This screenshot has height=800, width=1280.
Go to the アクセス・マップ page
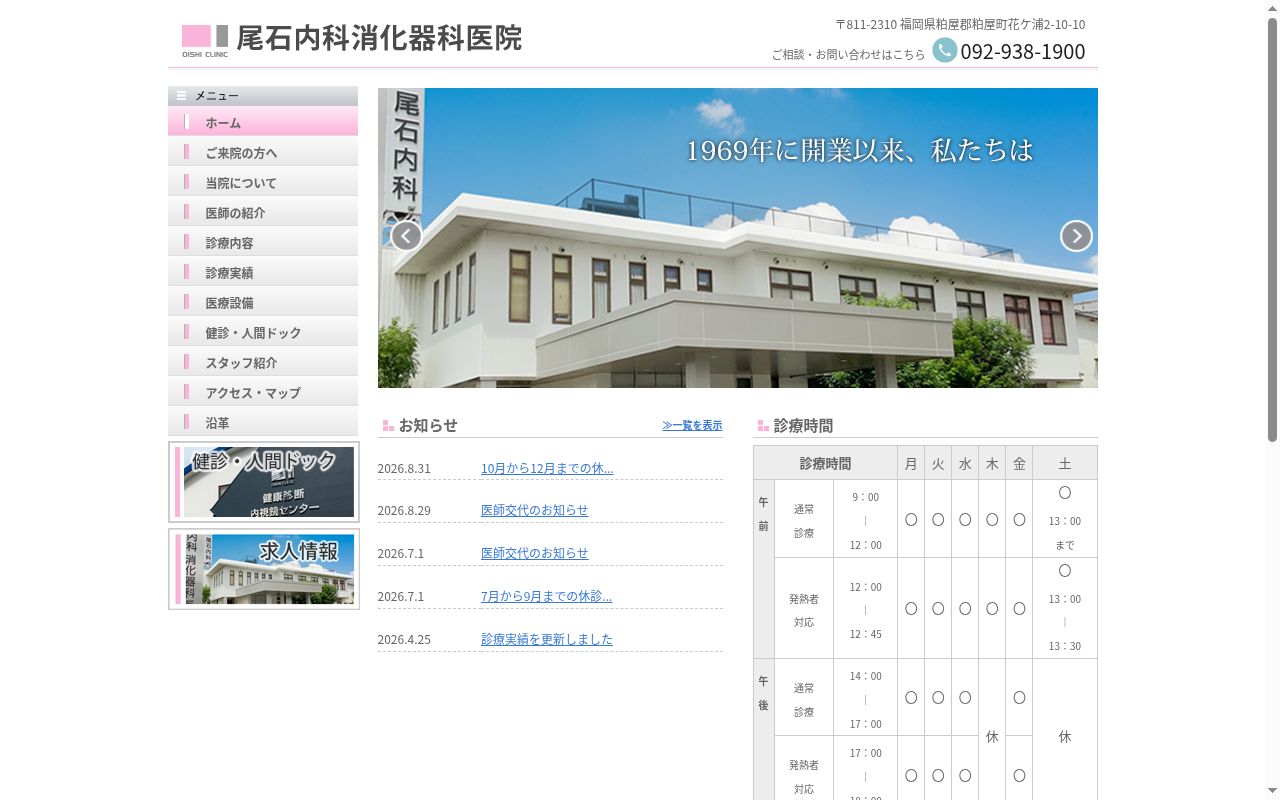tap(263, 392)
